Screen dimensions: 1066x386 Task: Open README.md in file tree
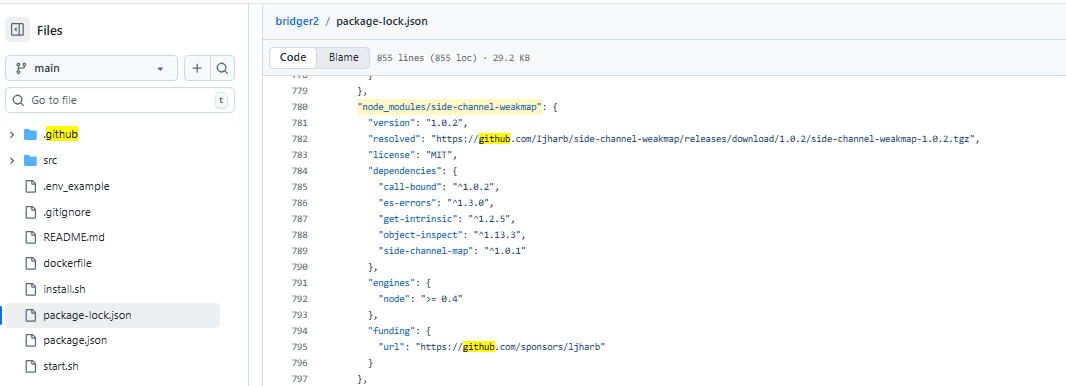pyautogui.click(x=74, y=238)
